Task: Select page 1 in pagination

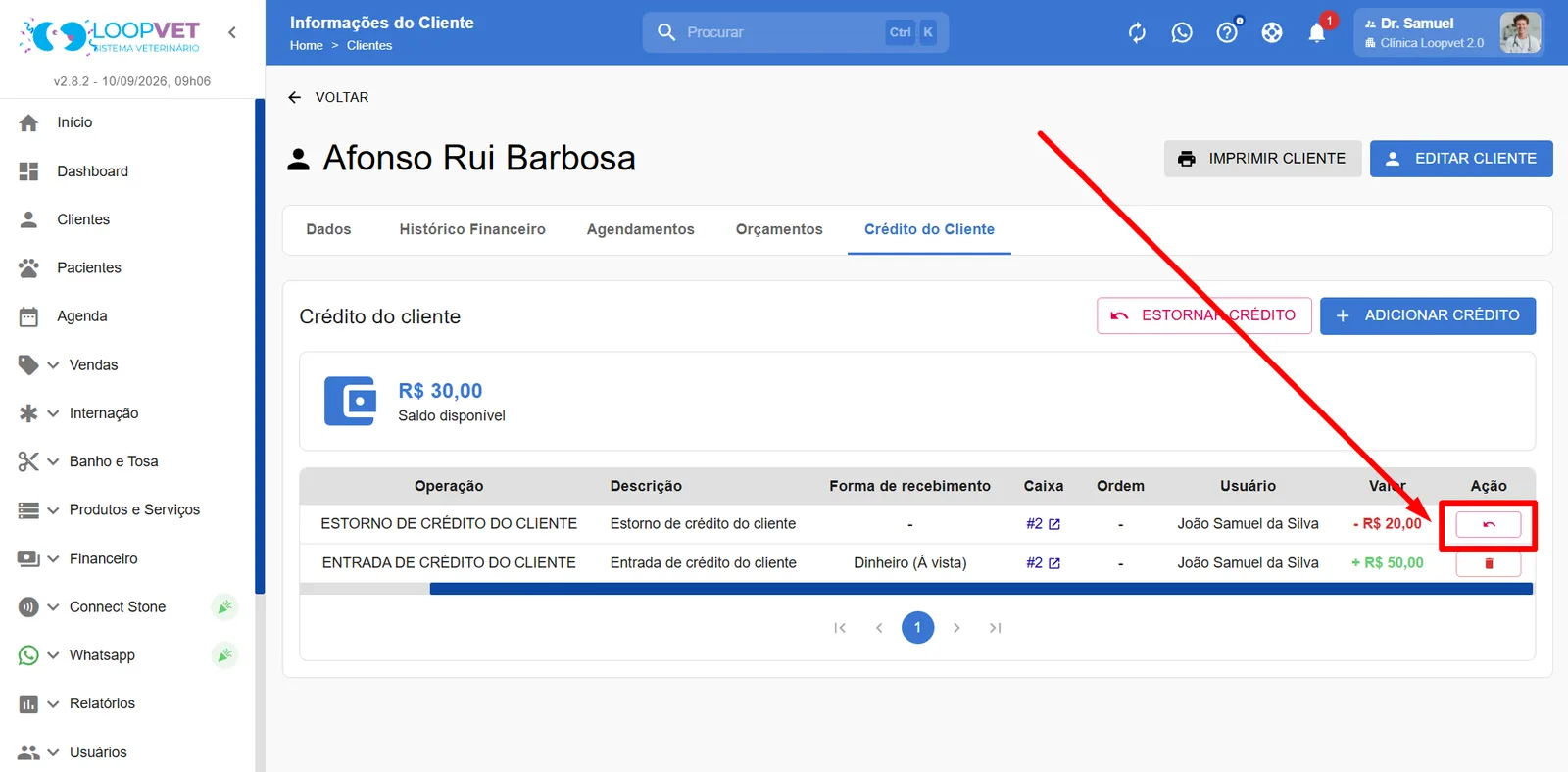Action: click(917, 628)
